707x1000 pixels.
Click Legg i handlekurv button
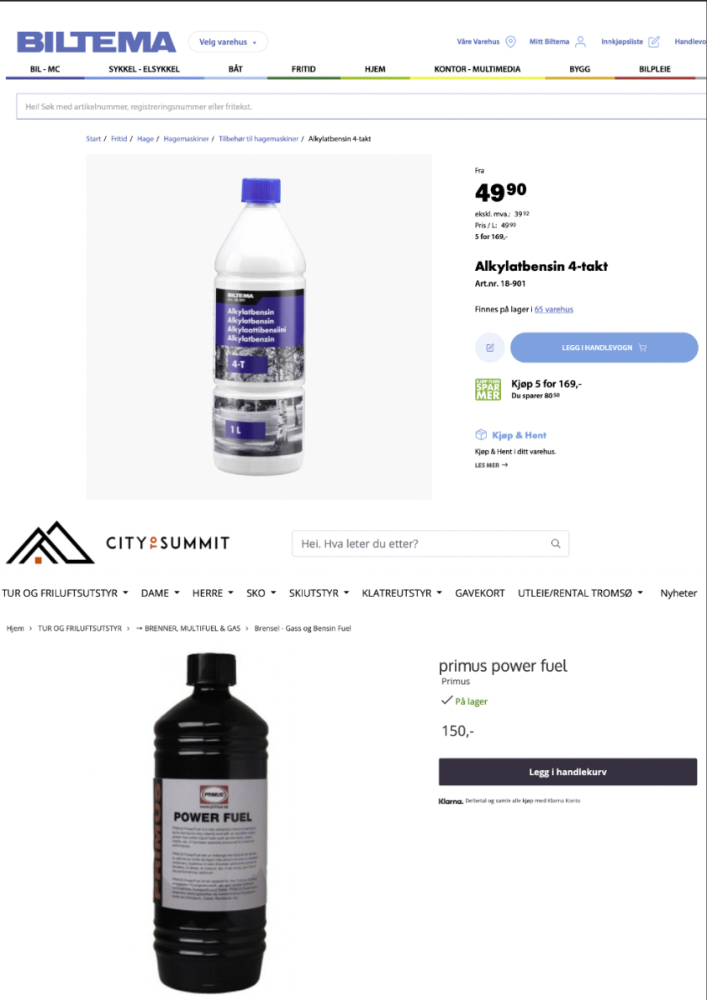(567, 772)
